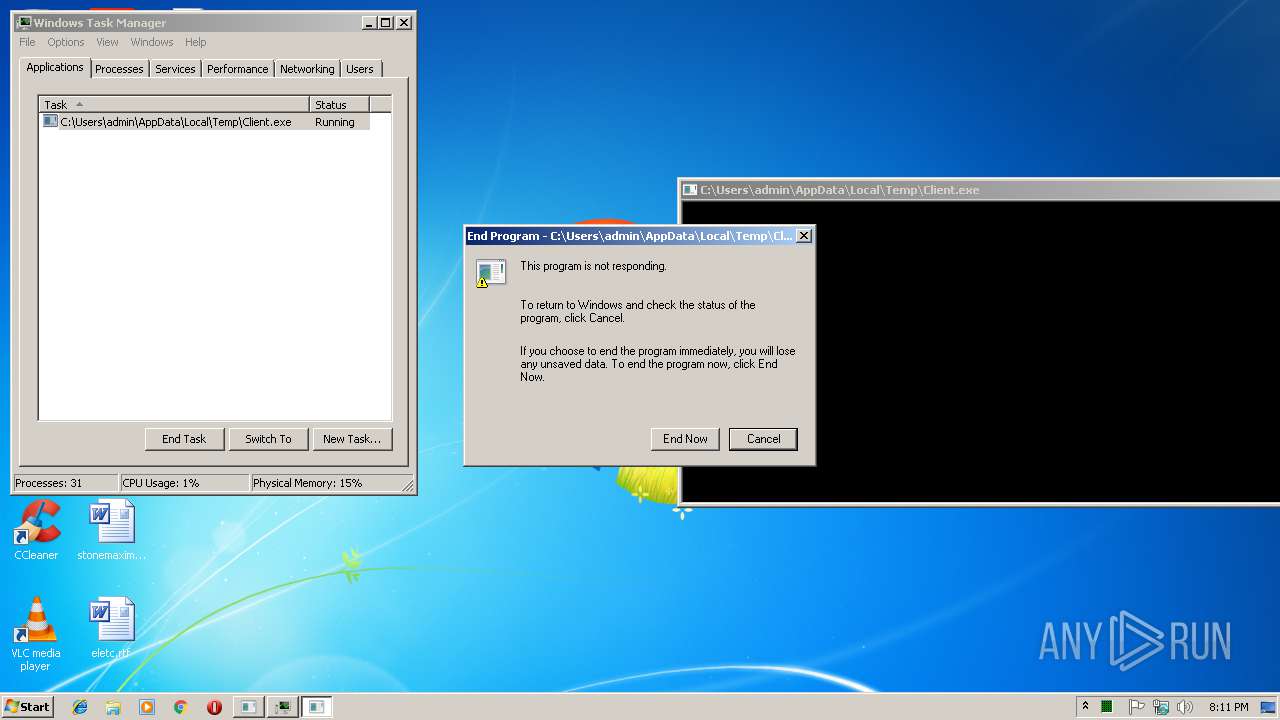
Task: Open the CCleaner desktop shortcut
Action: tap(36, 530)
